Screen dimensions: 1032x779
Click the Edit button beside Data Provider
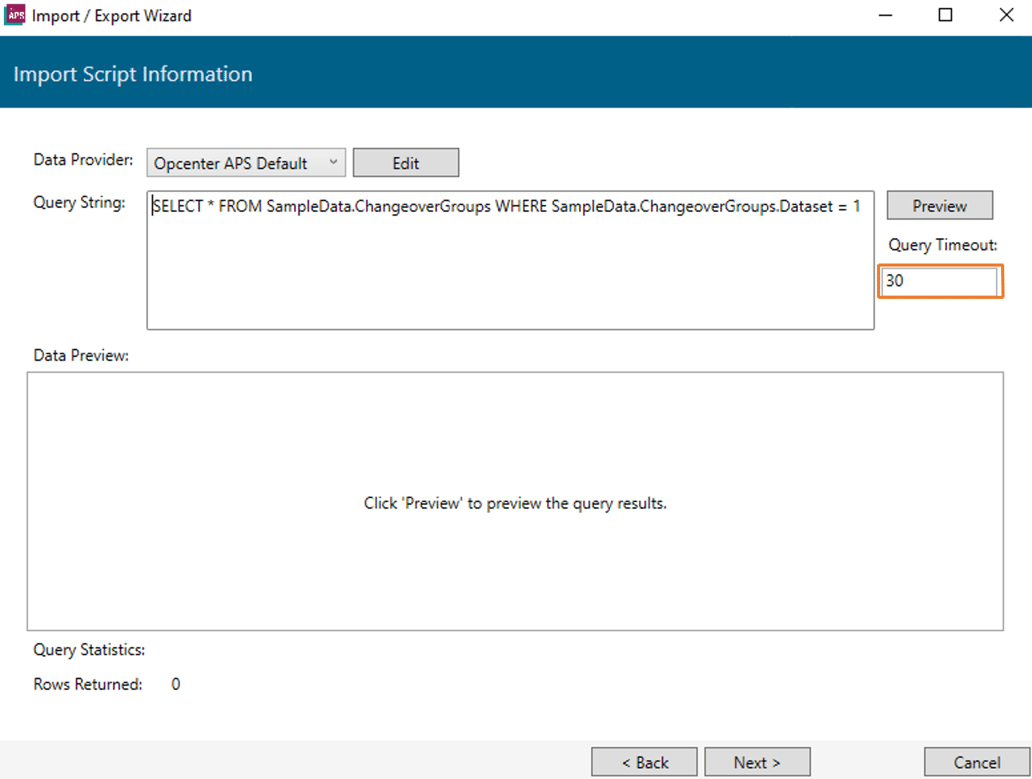pos(405,163)
